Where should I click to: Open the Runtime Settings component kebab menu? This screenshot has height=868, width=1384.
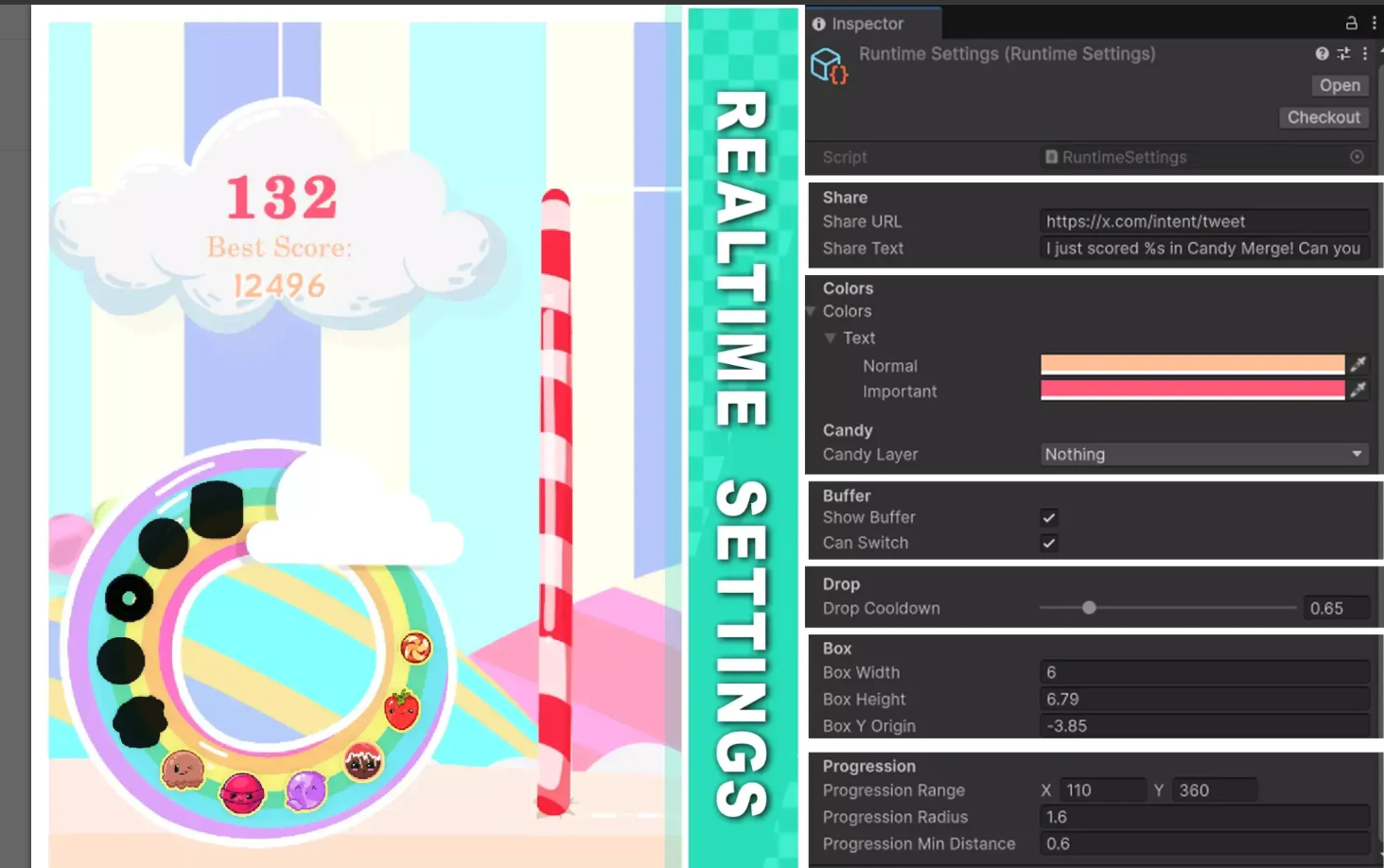click(x=1364, y=54)
